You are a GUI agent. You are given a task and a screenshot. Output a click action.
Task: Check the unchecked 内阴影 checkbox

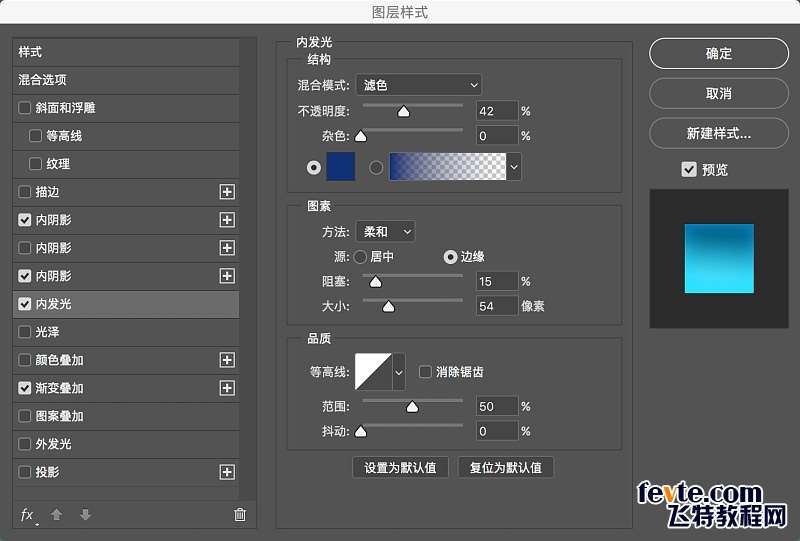point(24,248)
